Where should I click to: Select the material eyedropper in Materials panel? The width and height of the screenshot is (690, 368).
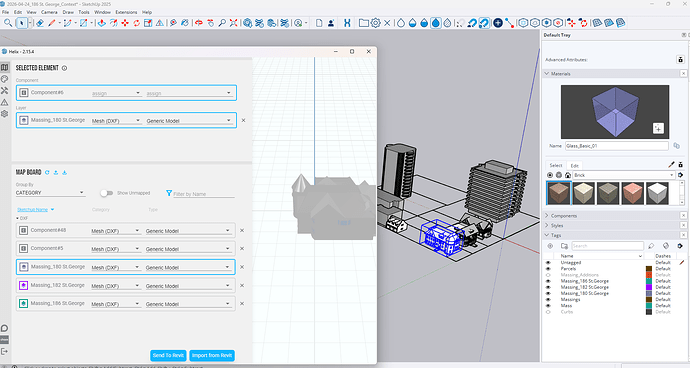click(671, 165)
